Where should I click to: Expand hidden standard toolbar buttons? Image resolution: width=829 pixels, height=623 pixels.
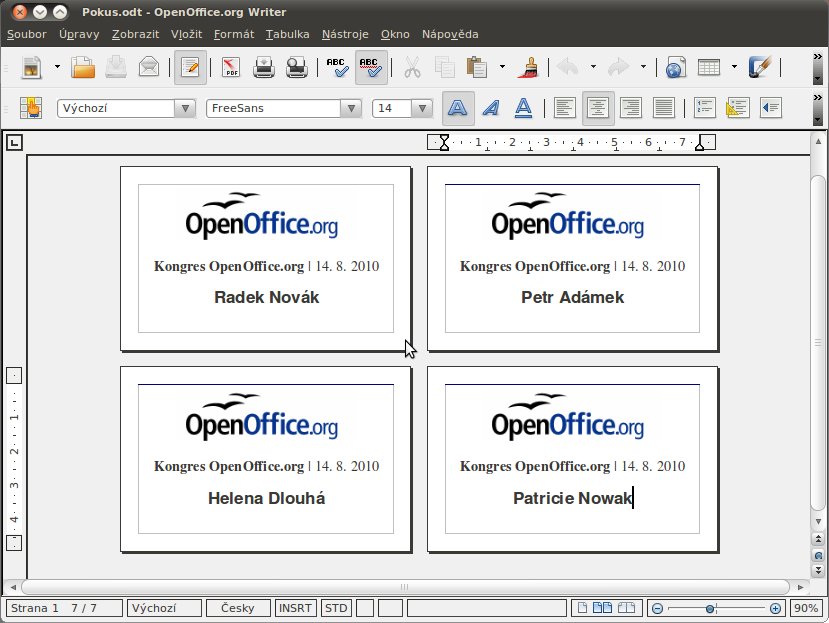click(x=817, y=68)
